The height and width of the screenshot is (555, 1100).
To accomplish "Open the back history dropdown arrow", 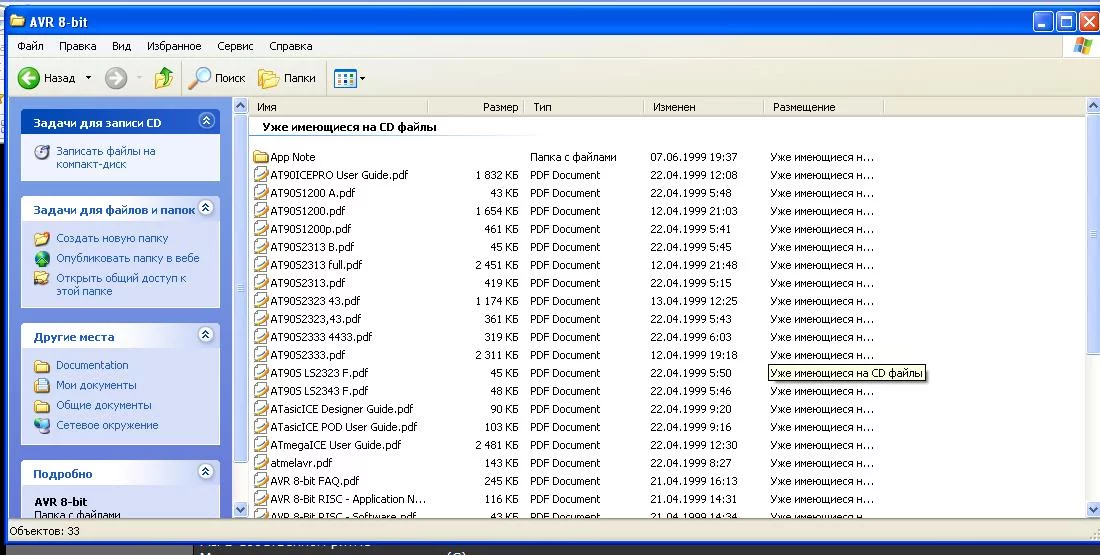I will click(x=88, y=78).
